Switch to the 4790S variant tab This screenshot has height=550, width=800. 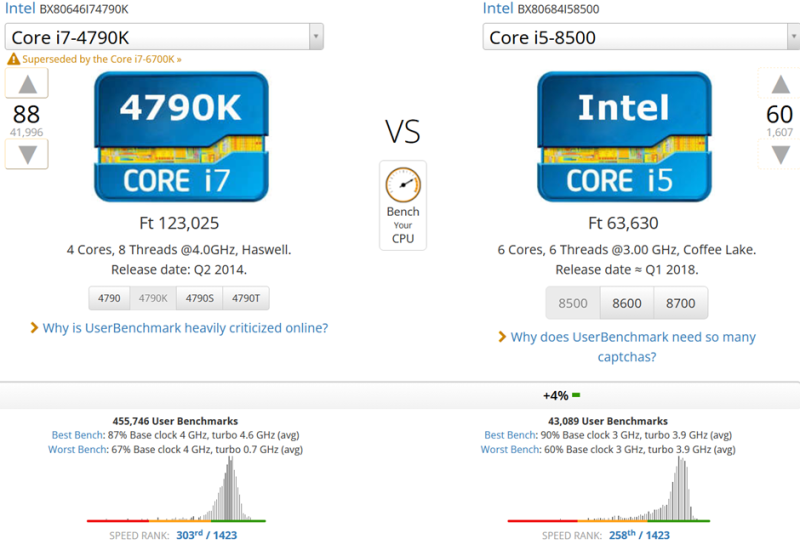199,298
